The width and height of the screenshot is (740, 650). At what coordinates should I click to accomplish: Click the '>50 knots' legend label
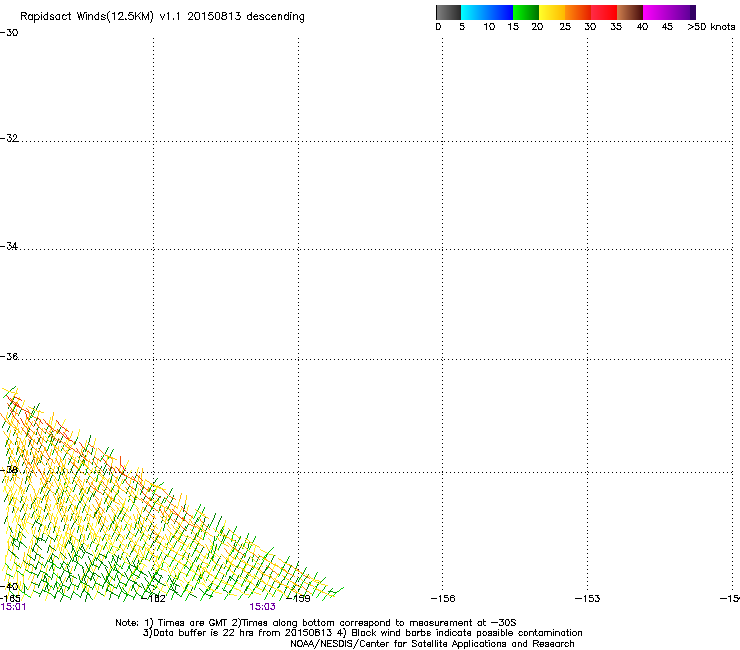tap(711, 27)
